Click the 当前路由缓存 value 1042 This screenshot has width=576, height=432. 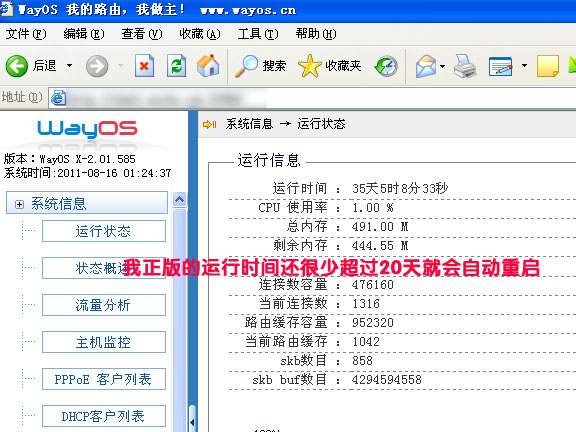(366, 342)
